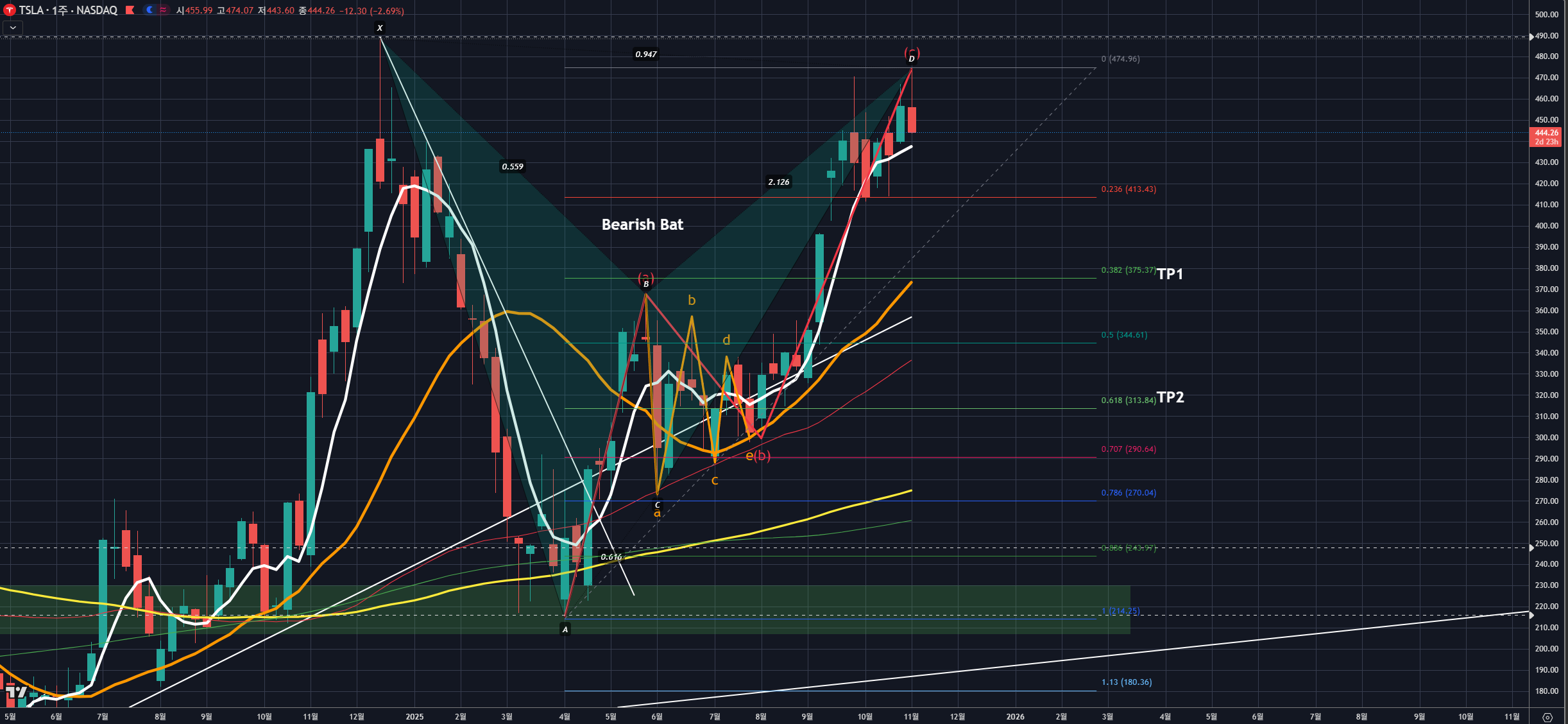Collapse the legend using chevron button
This screenshot has height=724, width=1568.
(x=13, y=28)
